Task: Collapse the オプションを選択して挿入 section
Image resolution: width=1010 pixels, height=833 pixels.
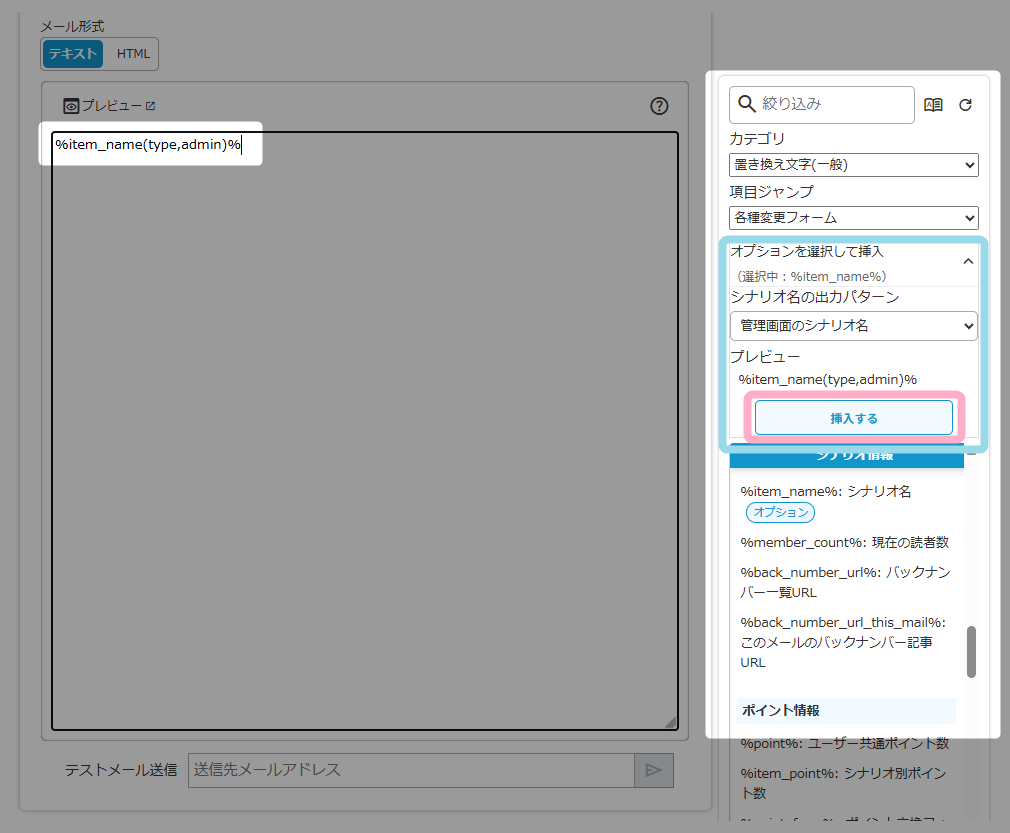Action: coord(967,262)
